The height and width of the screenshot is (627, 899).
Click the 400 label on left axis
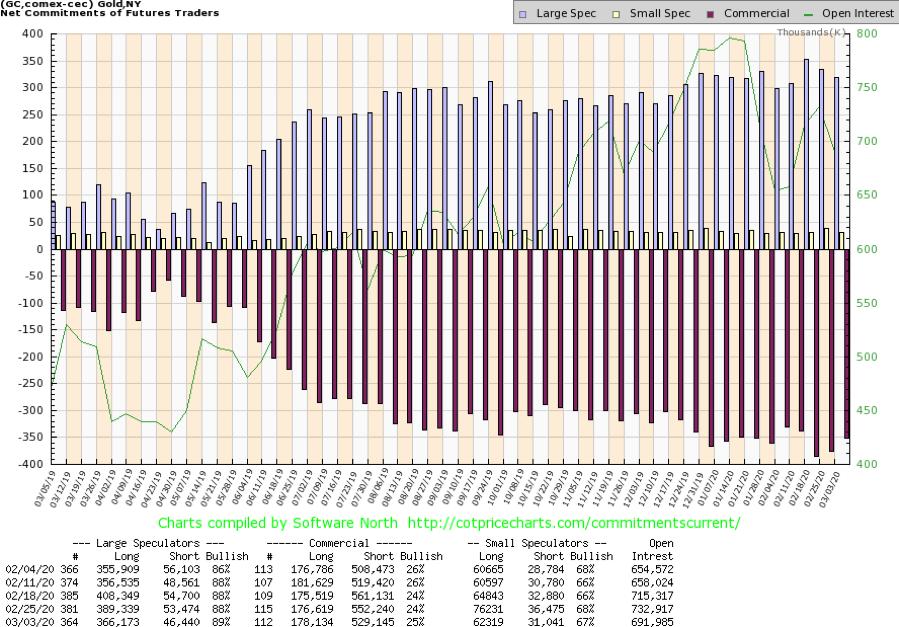pos(30,34)
